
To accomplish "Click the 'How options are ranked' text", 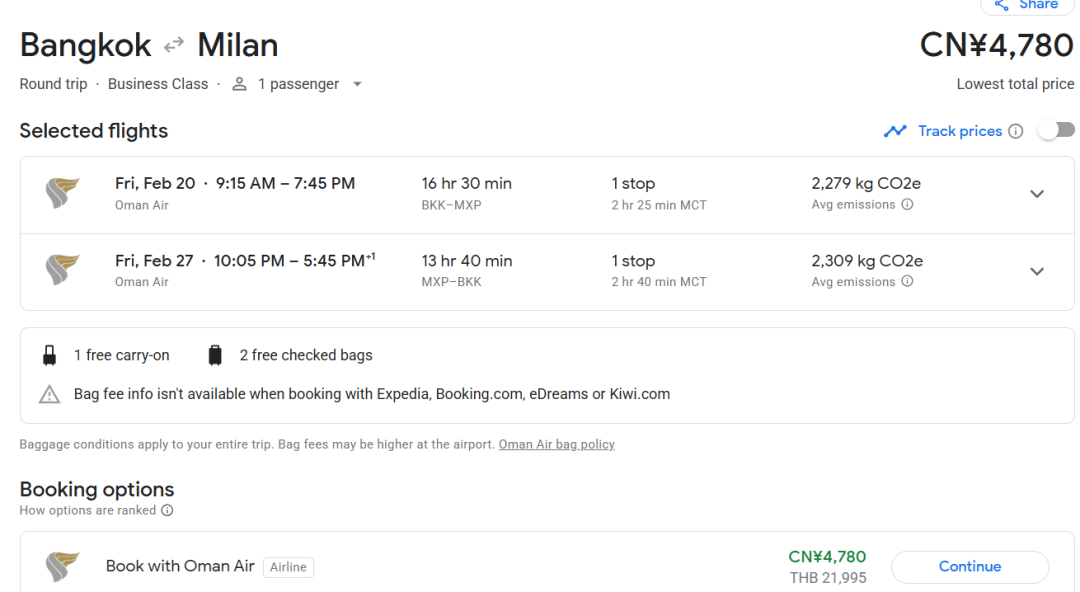I will (87, 511).
